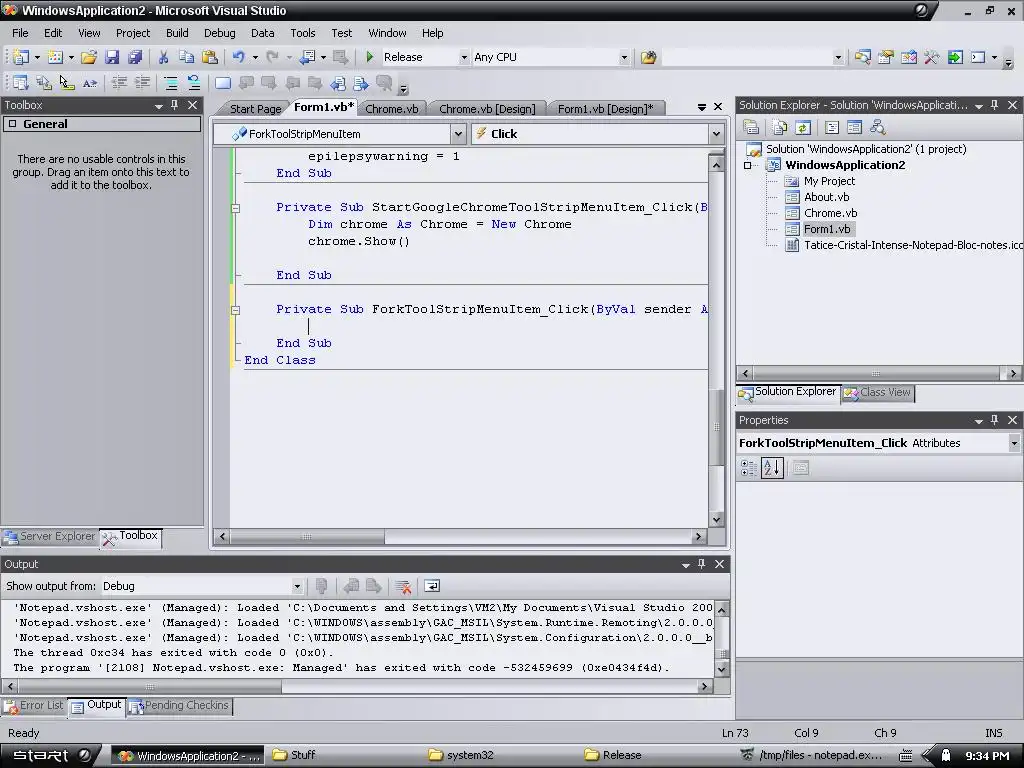The height and width of the screenshot is (768, 1024).
Task: Click the New Project toolbar icon
Action: (21, 57)
